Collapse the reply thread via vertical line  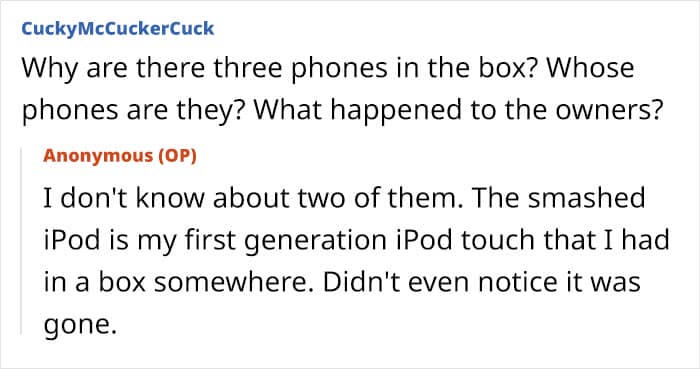[21, 241]
